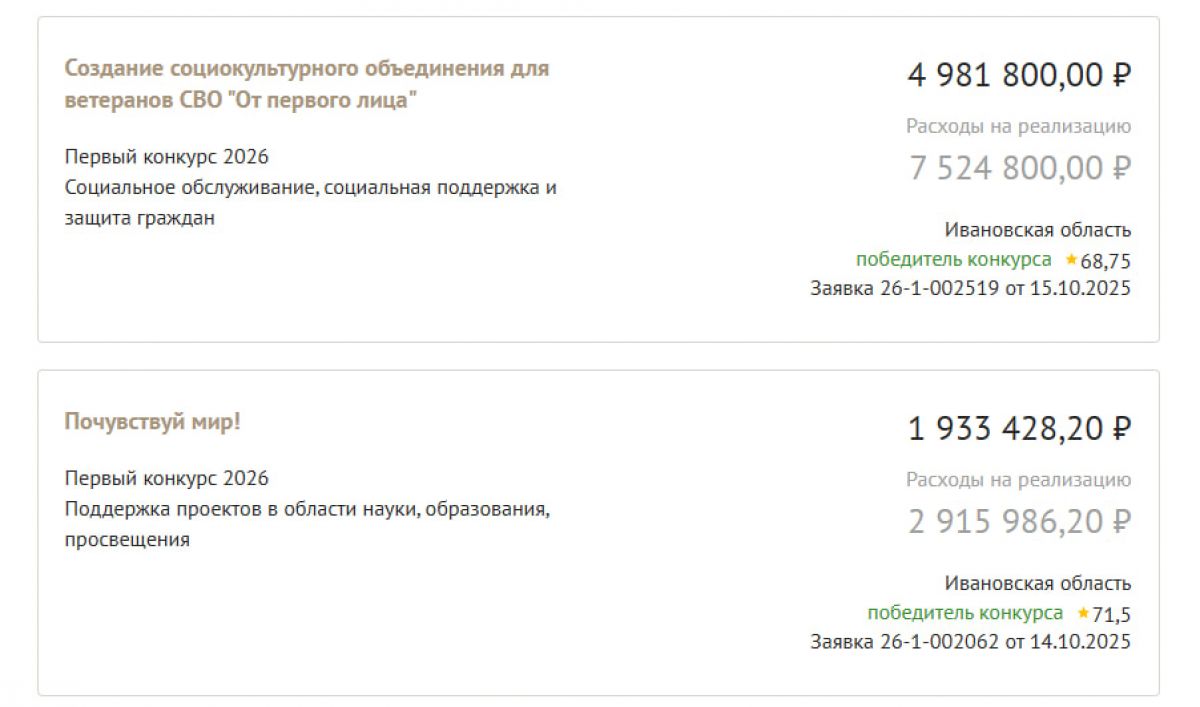
Task: Click the 1 933 428,20 ₽ grant amount
Action: [x=1019, y=428]
